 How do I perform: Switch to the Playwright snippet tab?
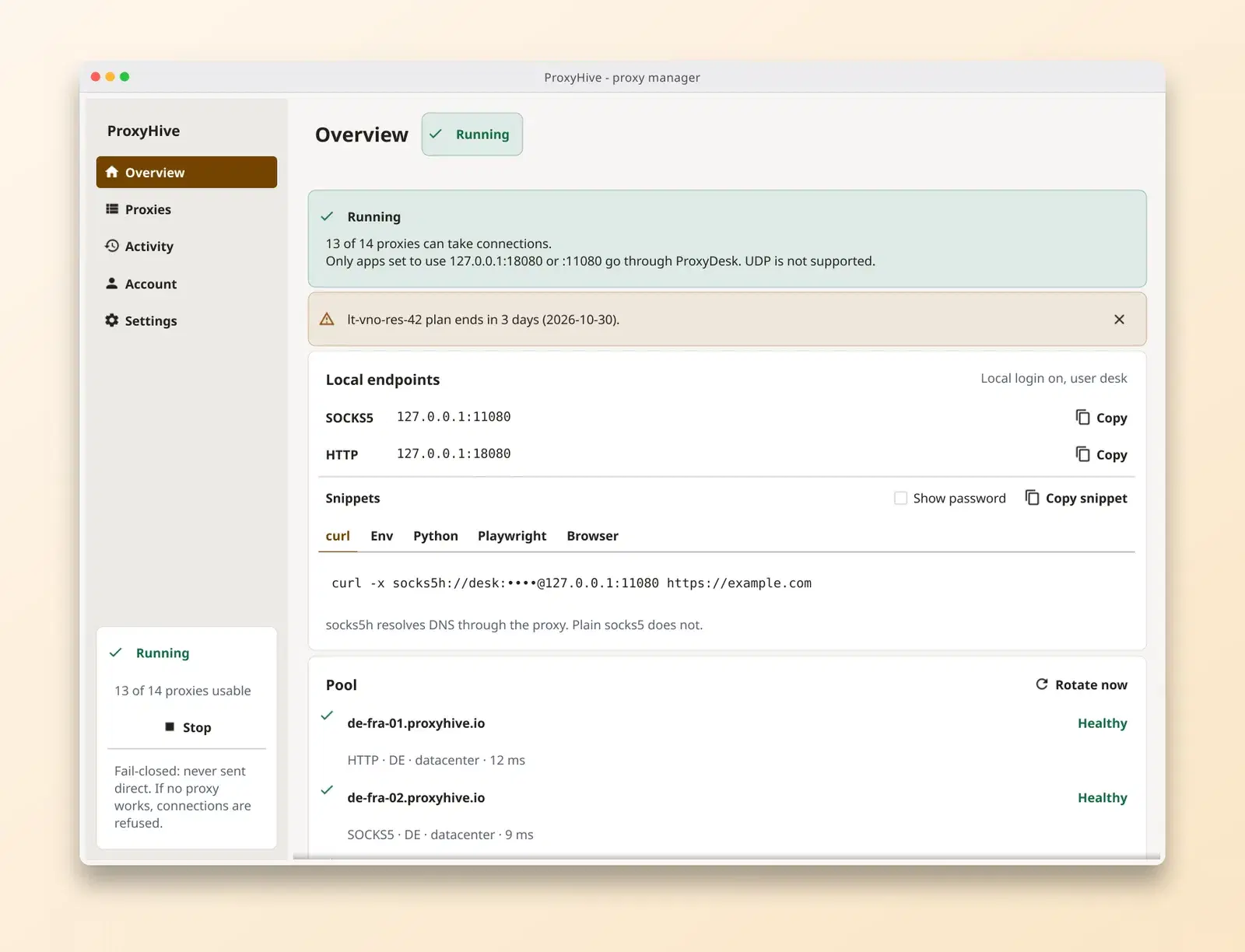pyautogui.click(x=512, y=536)
